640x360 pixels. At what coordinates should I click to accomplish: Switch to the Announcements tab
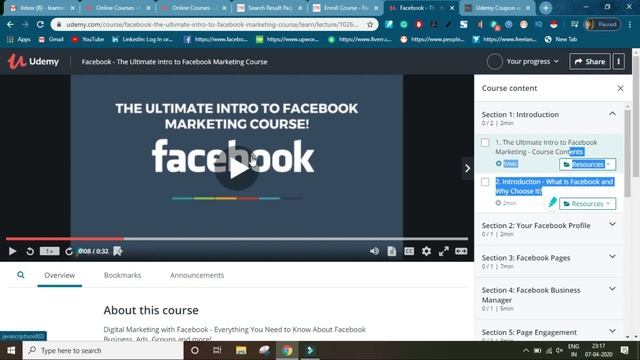coord(197,275)
